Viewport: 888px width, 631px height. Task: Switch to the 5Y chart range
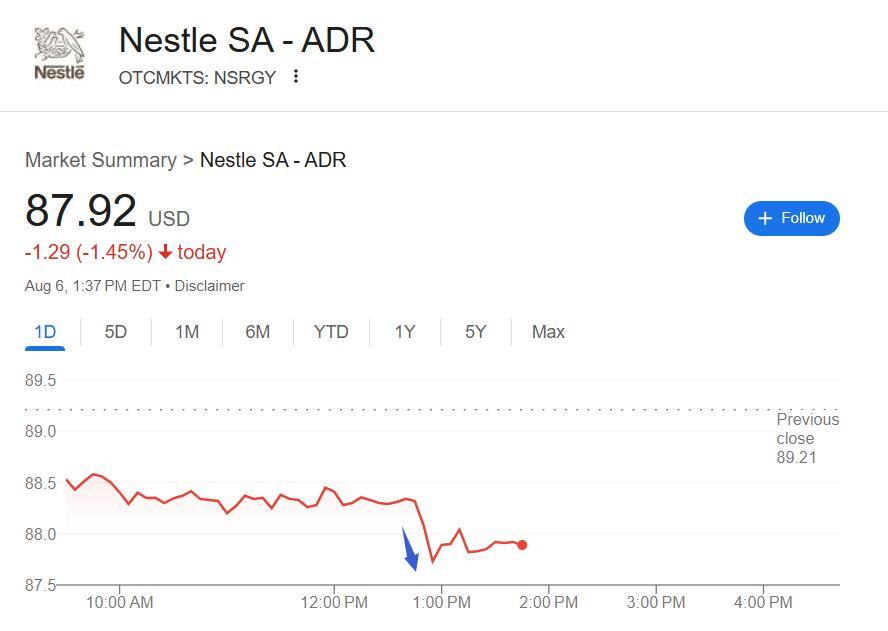pyautogui.click(x=476, y=332)
